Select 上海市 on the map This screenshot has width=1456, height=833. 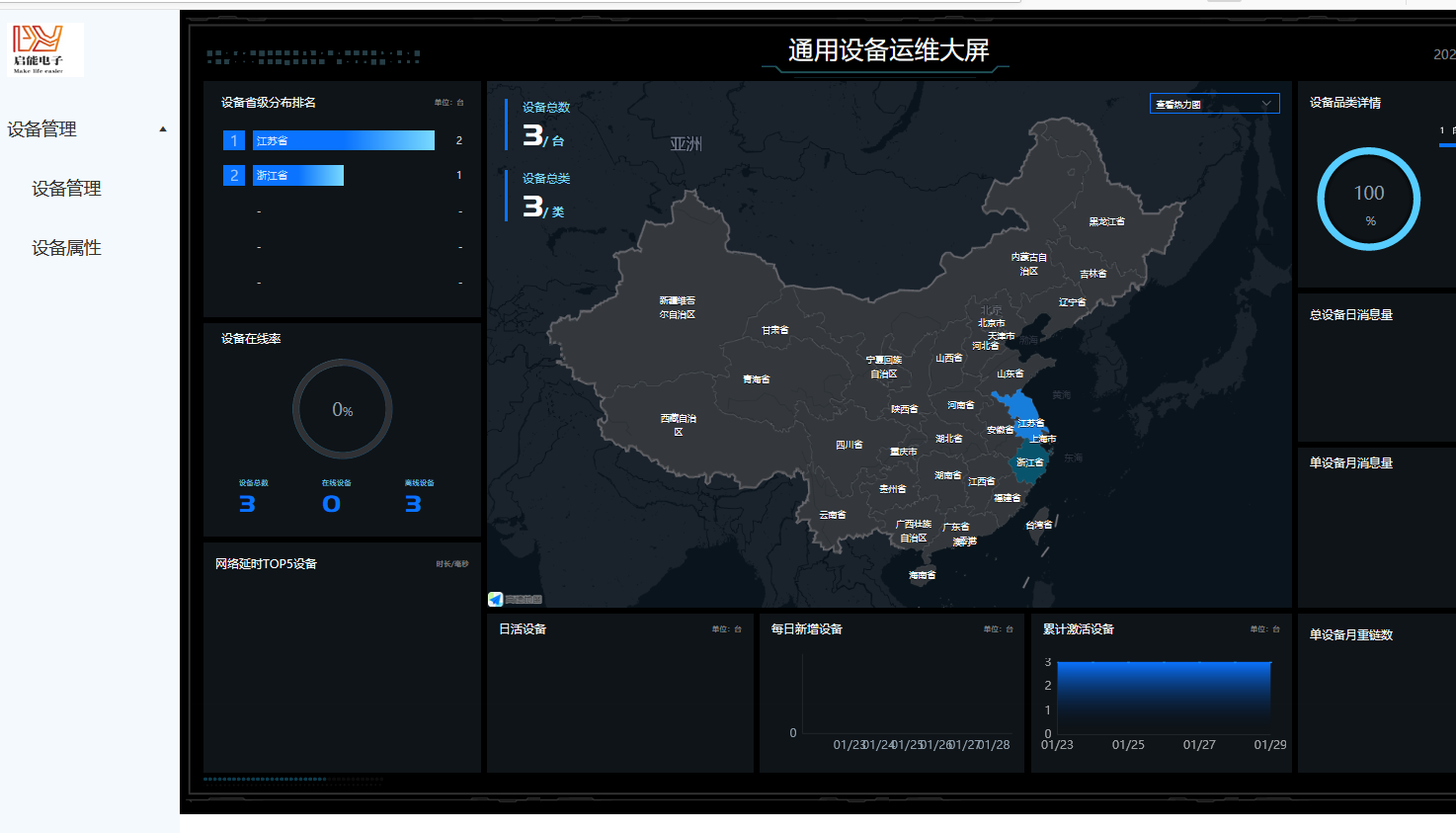(x=1043, y=439)
